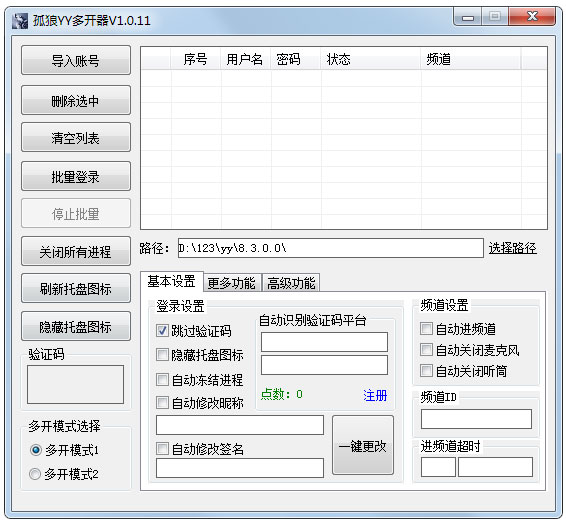Click the 频道ID input field
Viewport: 566px width, 524px height.
(476, 419)
